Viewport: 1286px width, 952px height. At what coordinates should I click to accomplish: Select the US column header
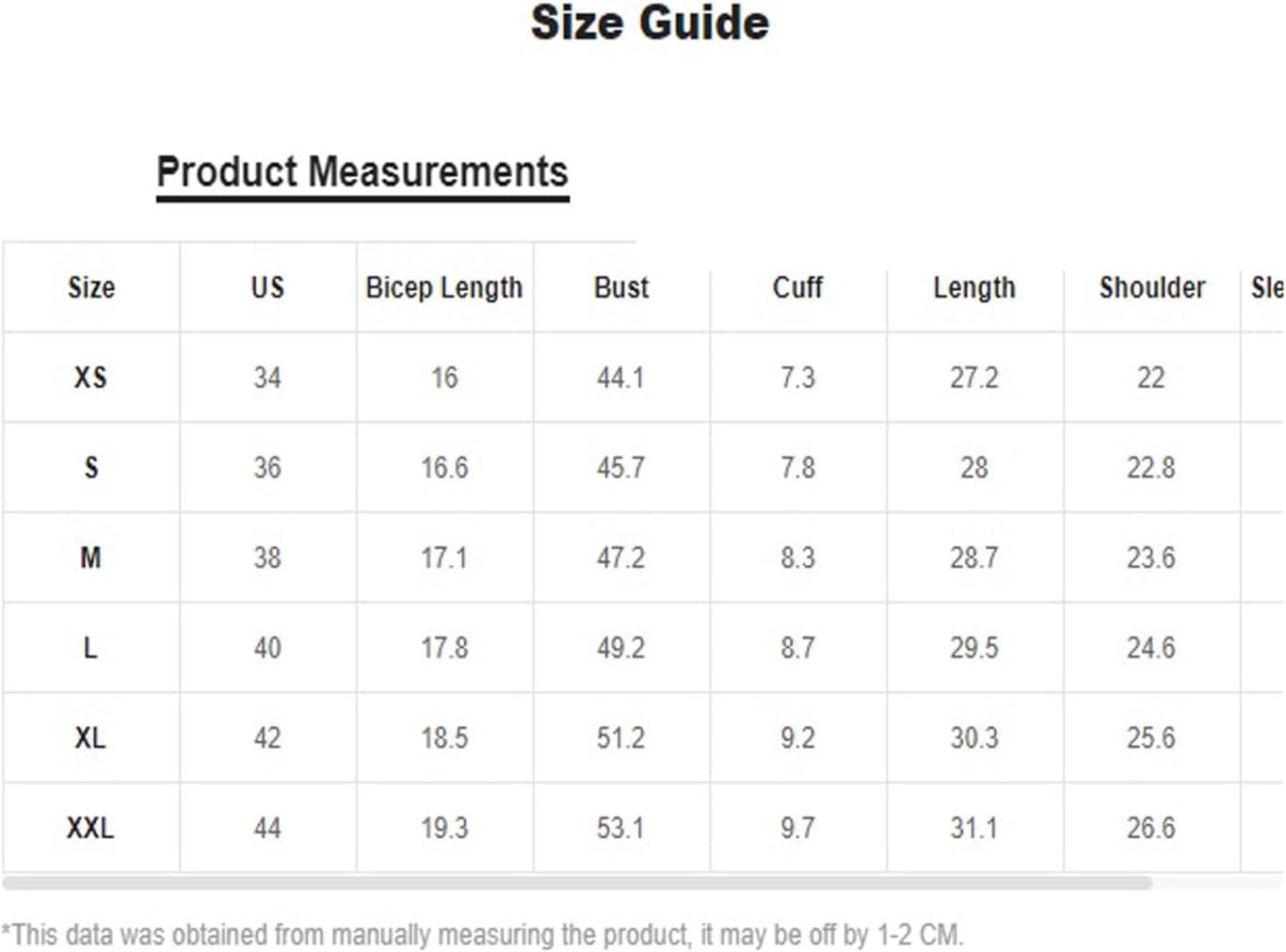tap(267, 287)
